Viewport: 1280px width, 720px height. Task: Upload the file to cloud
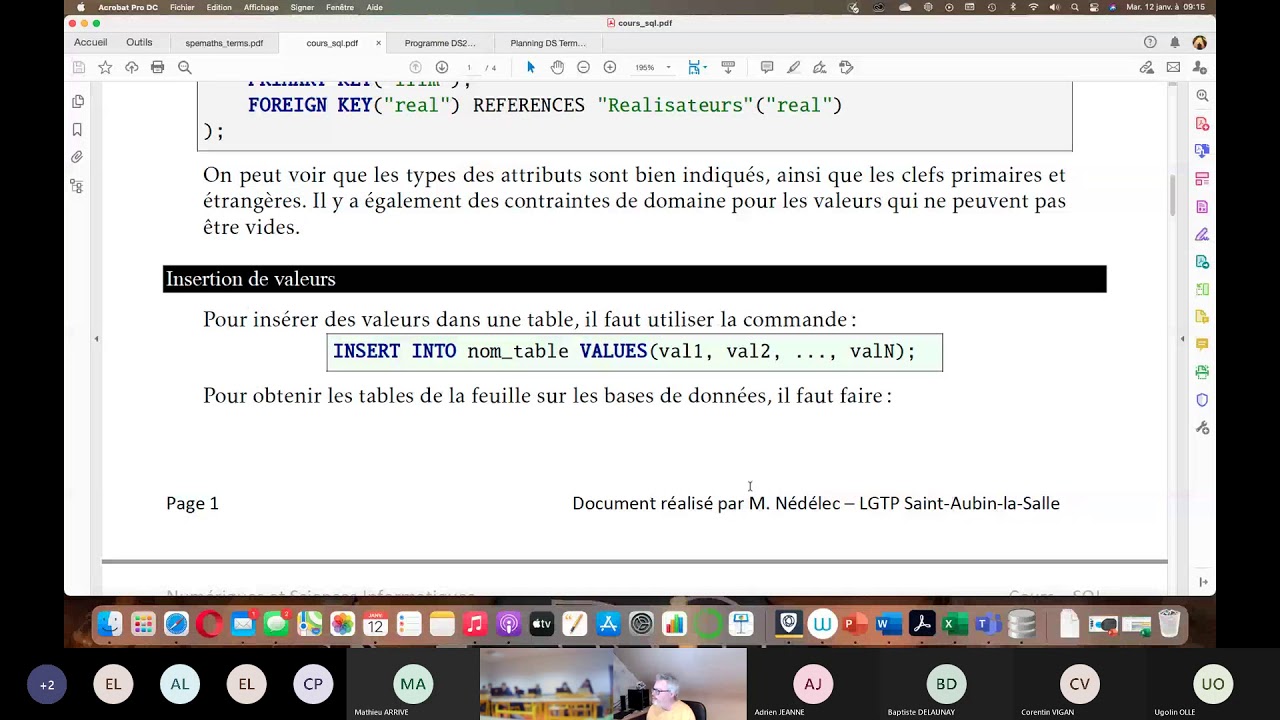click(131, 67)
